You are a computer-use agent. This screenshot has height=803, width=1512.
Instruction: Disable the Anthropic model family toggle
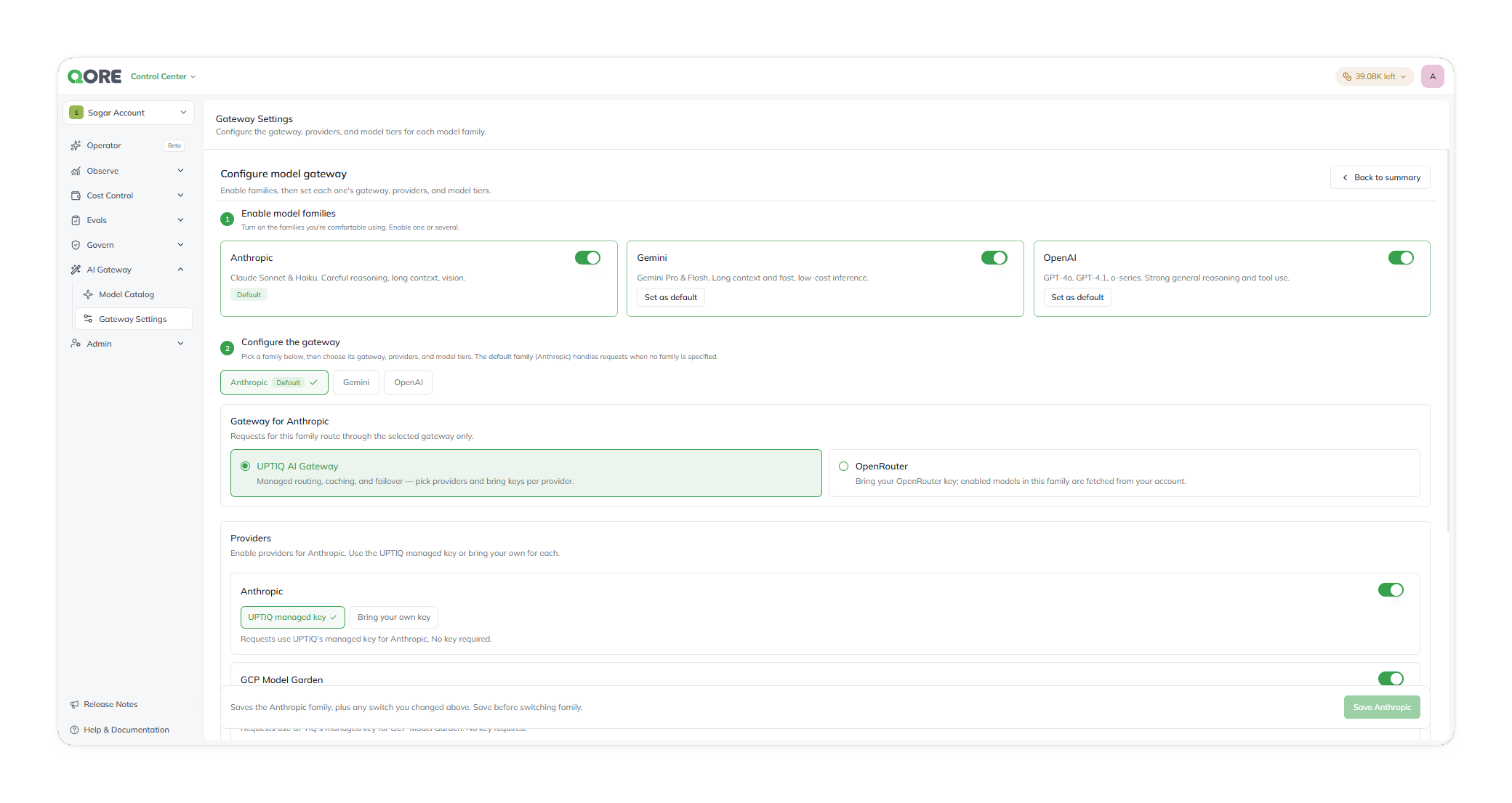pos(587,258)
